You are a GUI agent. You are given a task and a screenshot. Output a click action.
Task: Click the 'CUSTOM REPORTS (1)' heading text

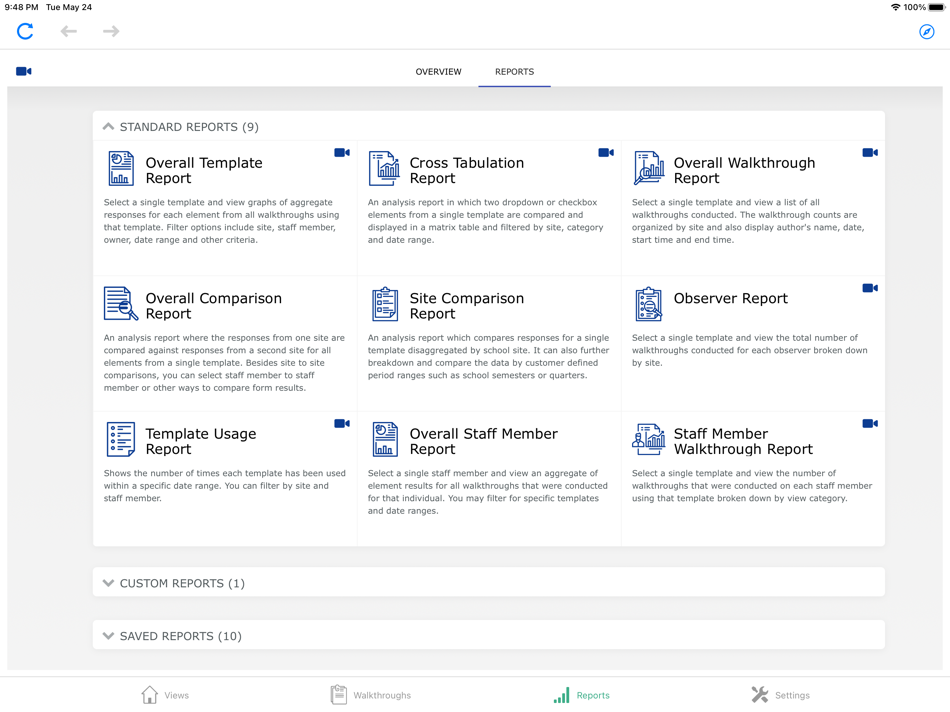(182, 583)
